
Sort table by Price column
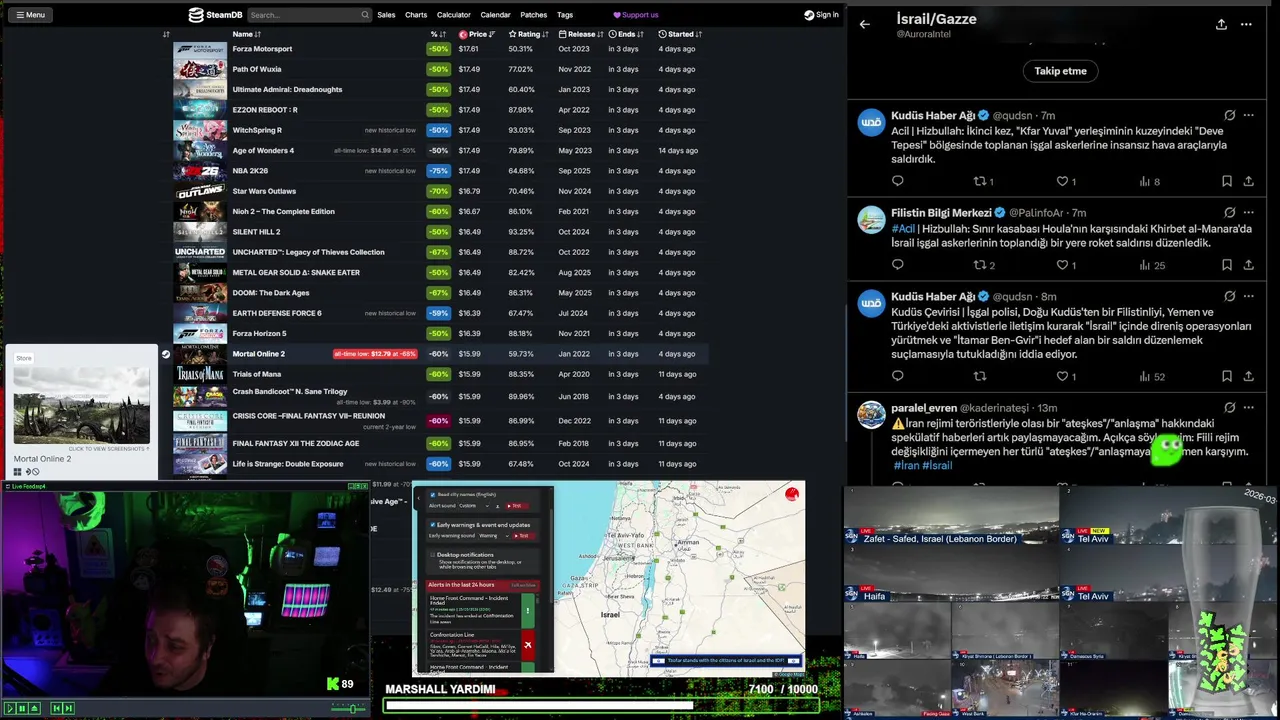point(477,34)
